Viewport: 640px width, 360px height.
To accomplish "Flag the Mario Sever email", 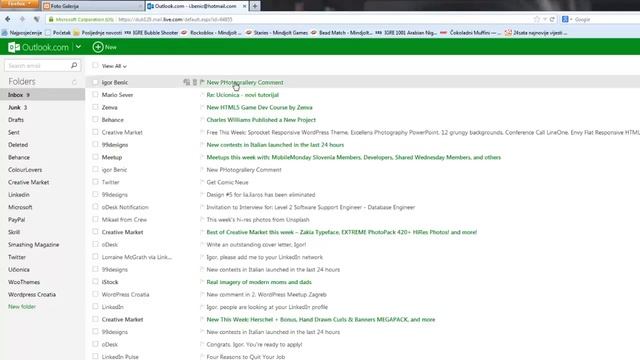I will (202, 95).
